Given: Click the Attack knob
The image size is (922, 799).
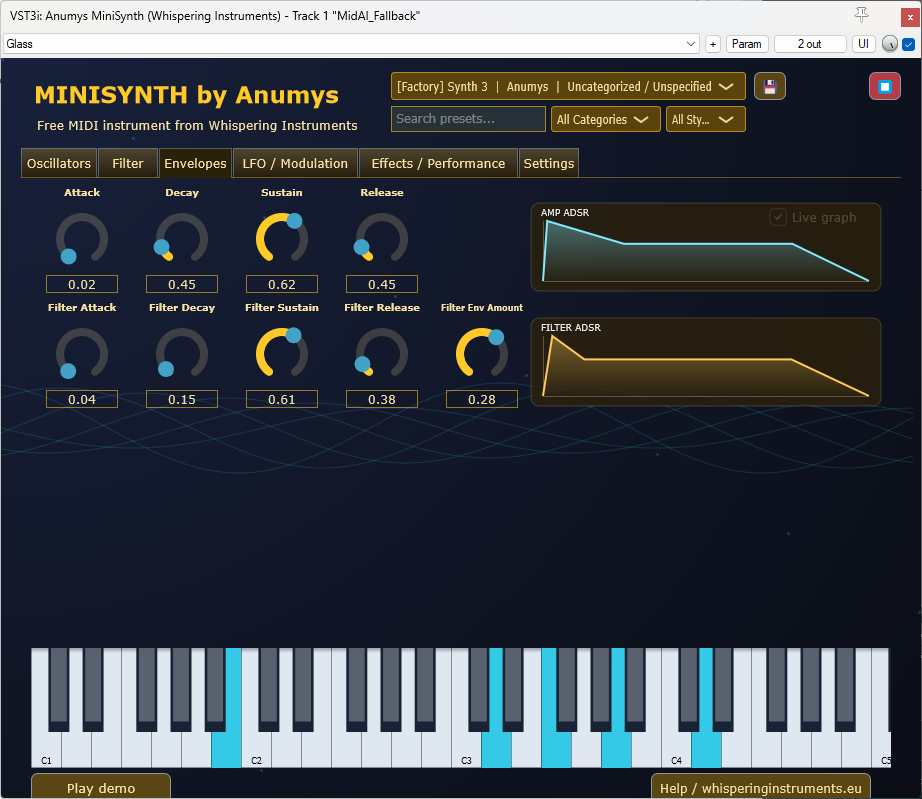Looking at the screenshot, I should 82,239.
